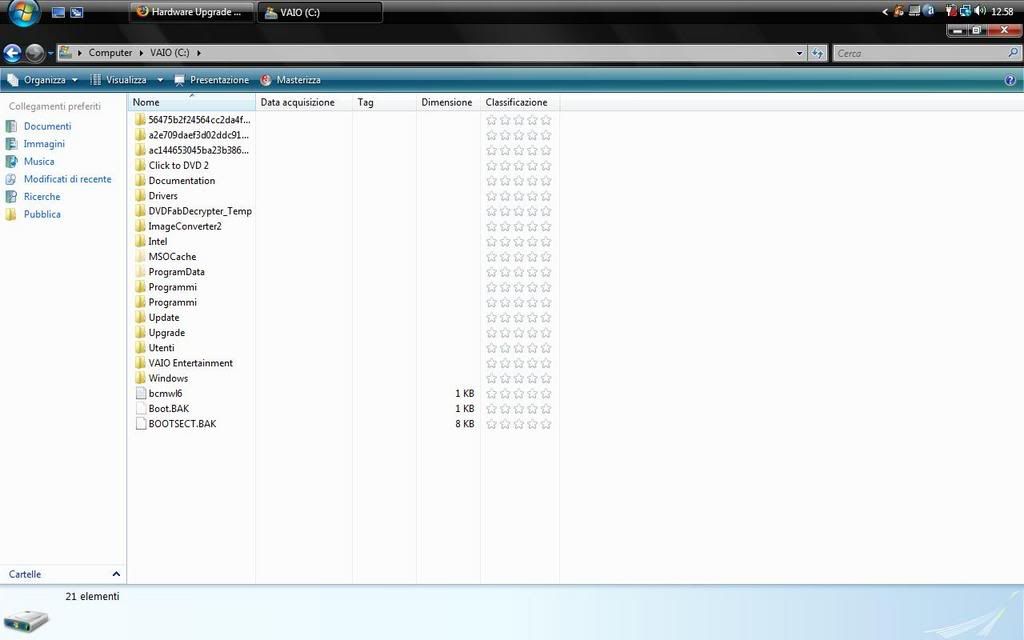
Task: Sort by the Data acquisizione column header
Action: point(304,102)
